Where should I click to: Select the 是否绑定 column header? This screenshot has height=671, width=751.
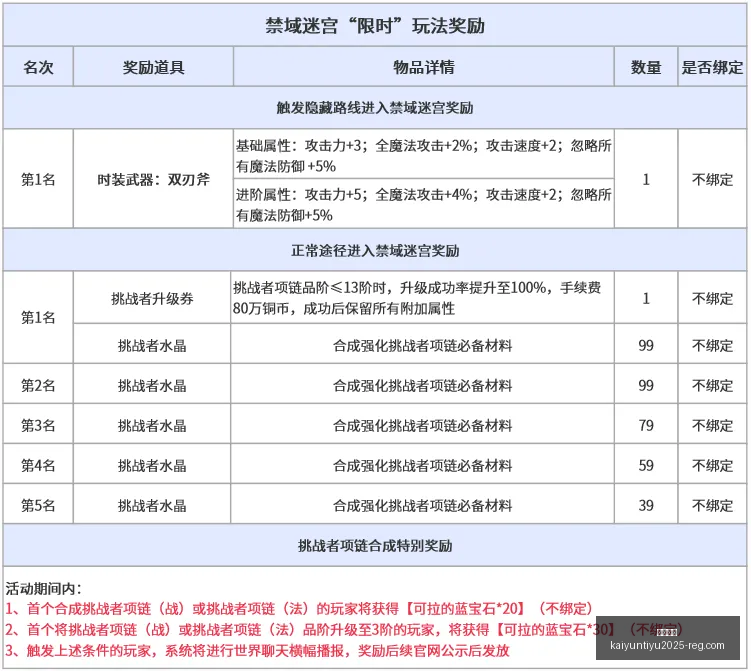[712, 67]
